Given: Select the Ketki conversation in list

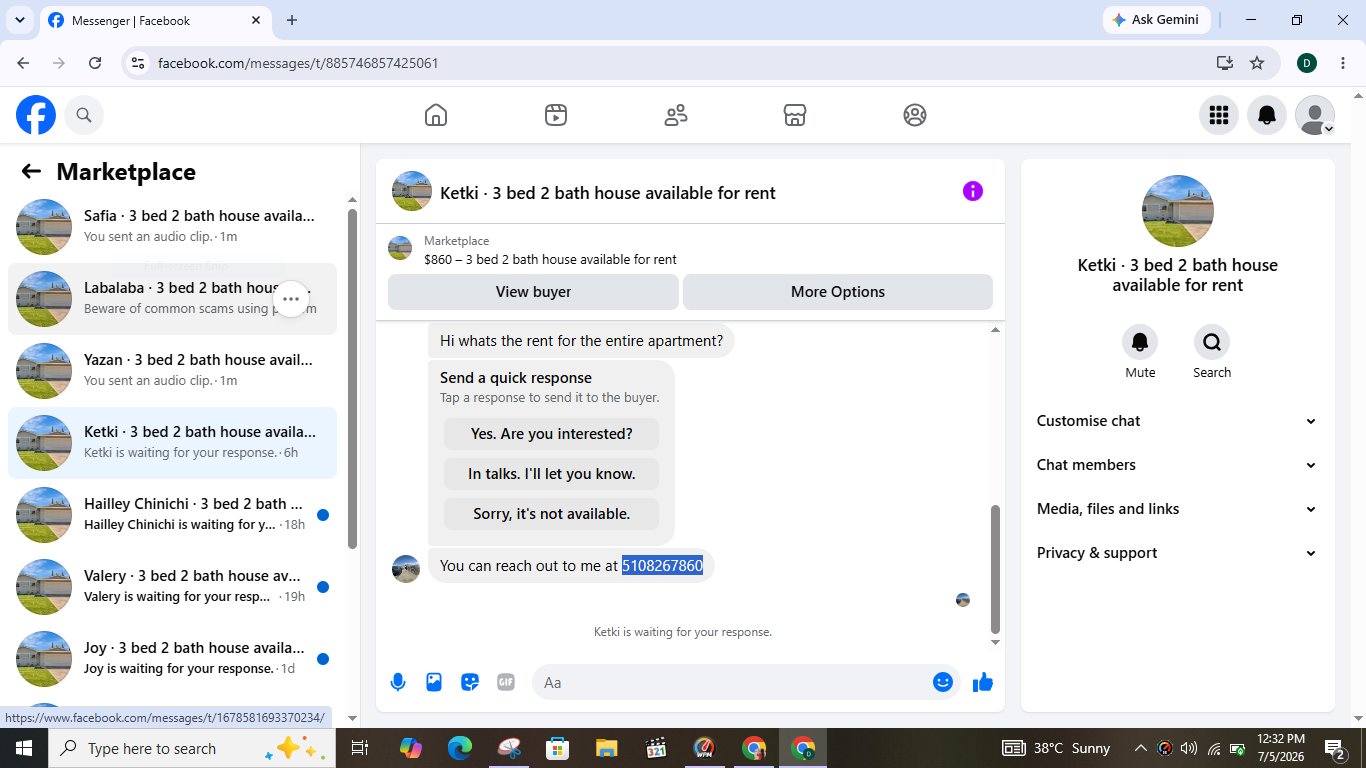Looking at the screenshot, I should [172, 443].
